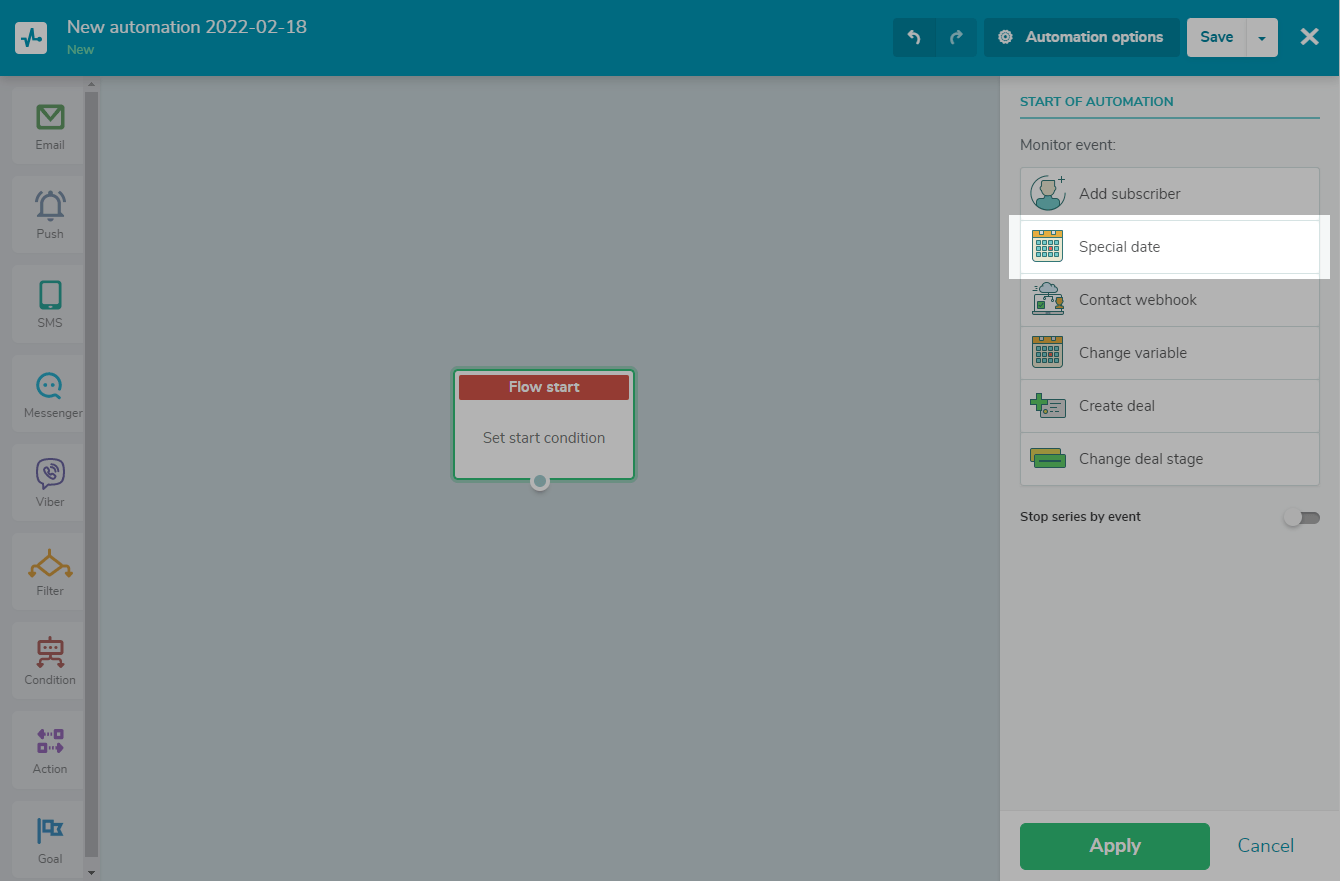Choose Change variable event
Screen dimensions: 1340x881
[1170, 353]
